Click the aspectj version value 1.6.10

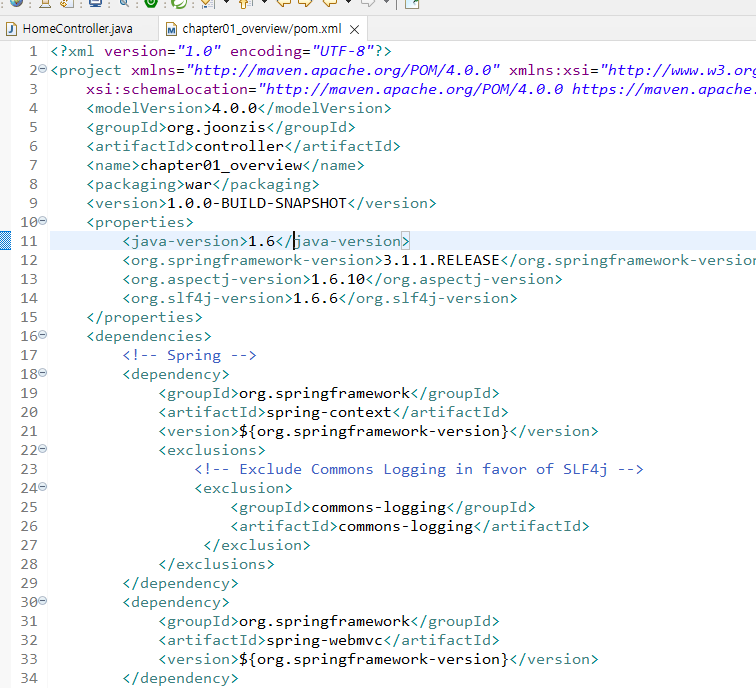[338, 279]
